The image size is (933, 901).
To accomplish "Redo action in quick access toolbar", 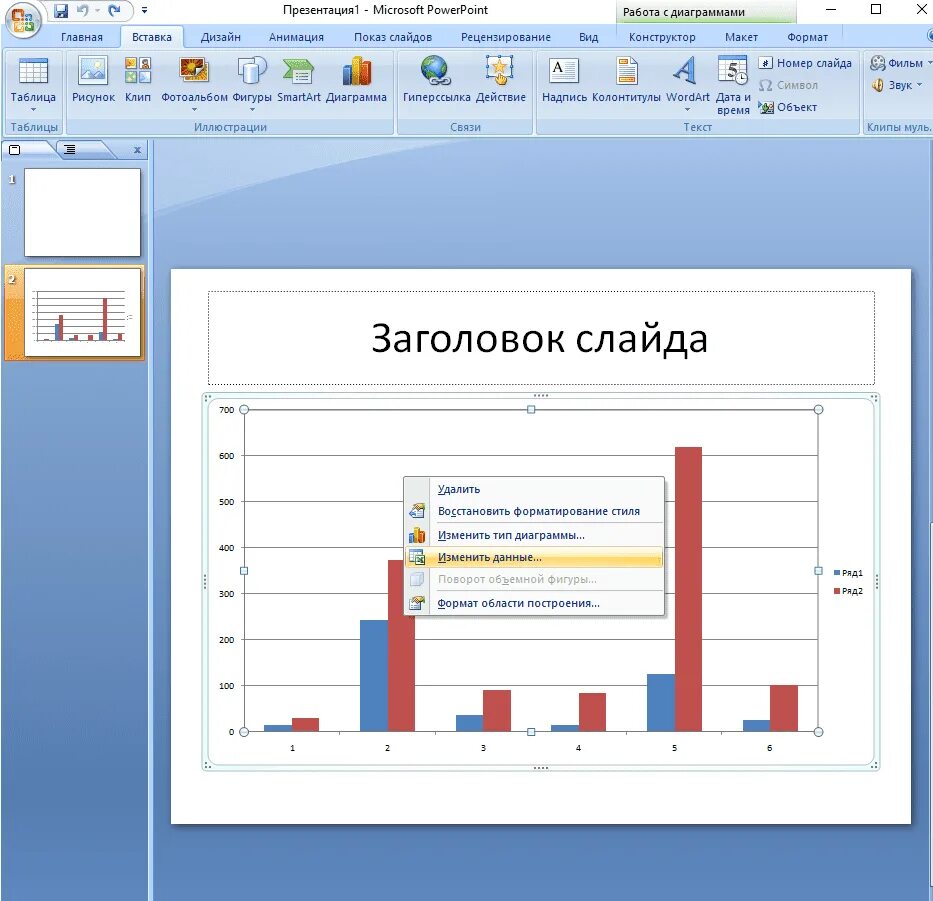I will pyautogui.click(x=114, y=11).
